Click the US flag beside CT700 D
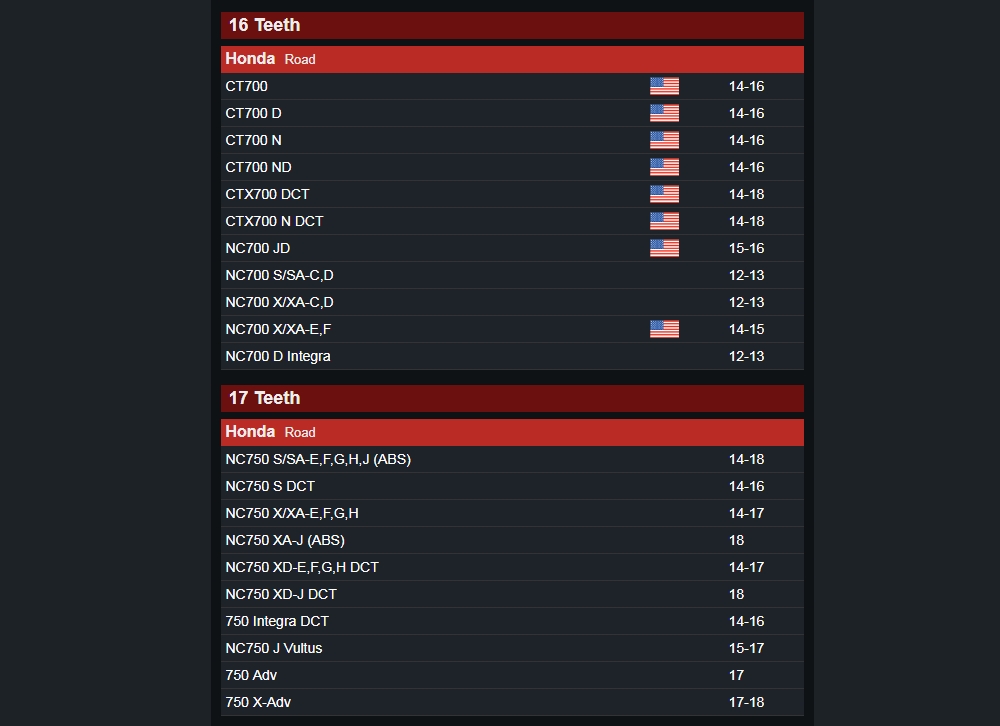The width and height of the screenshot is (1000, 726). [664, 113]
